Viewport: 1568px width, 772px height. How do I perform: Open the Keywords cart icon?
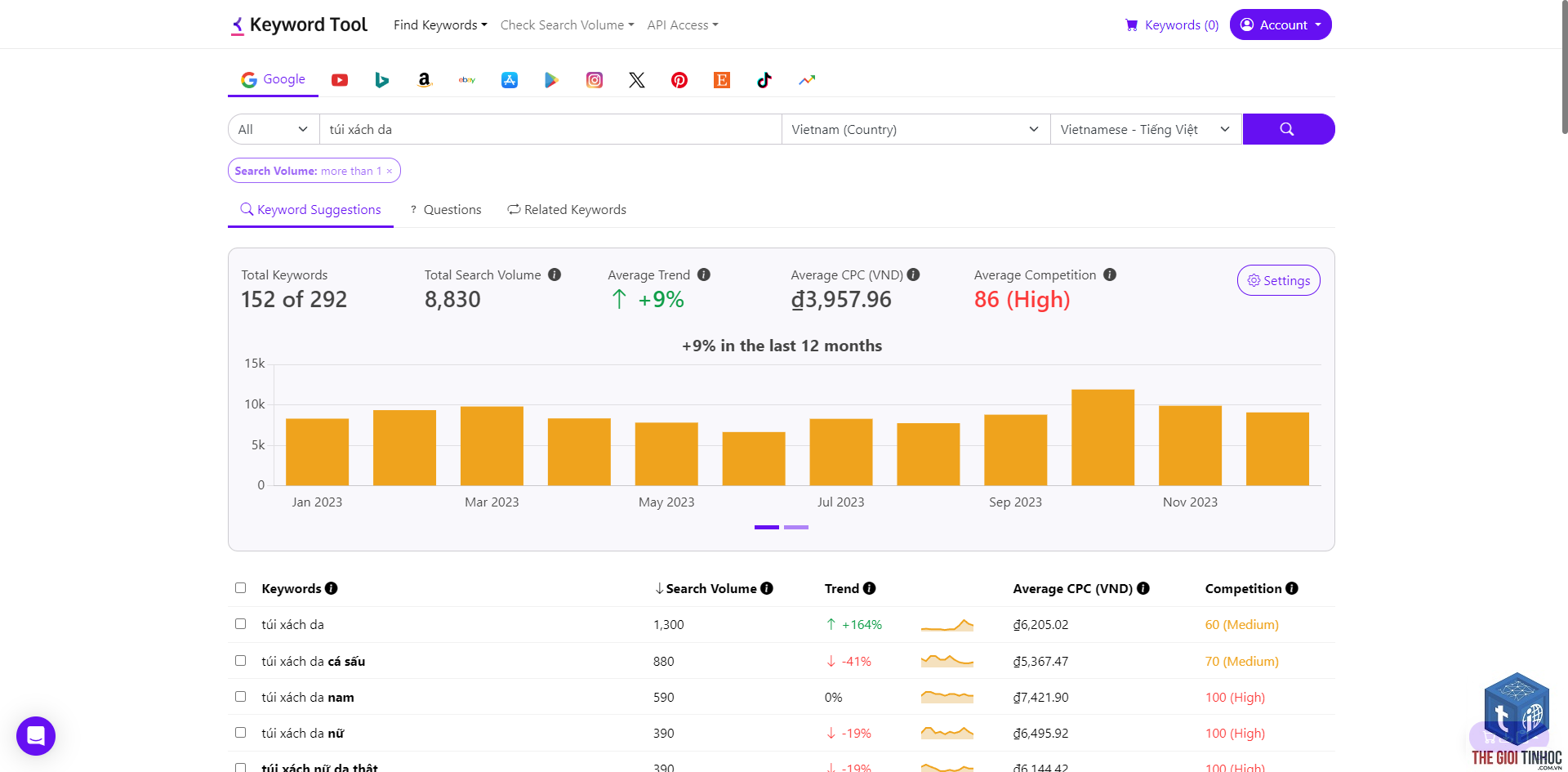pyautogui.click(x=1131, y=25)
